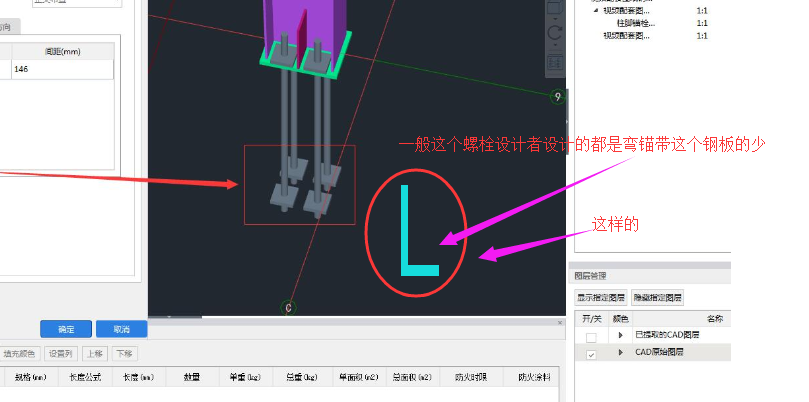Click the 开/关 column header in layer table
This screenshot has height=402, width=809.
pos(592,319)
